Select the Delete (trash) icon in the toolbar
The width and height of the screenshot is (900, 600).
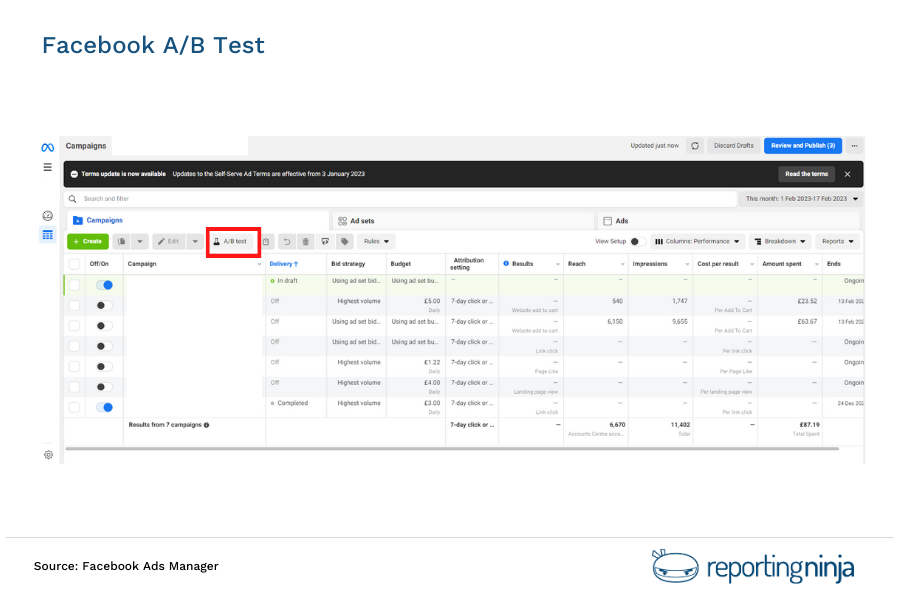pos(306,241)
